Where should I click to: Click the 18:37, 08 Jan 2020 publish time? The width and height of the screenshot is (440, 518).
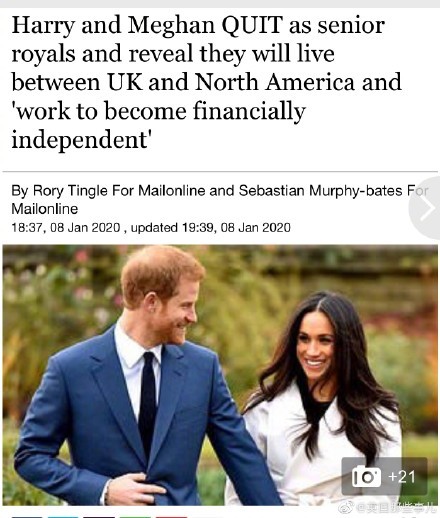[66, 228]
